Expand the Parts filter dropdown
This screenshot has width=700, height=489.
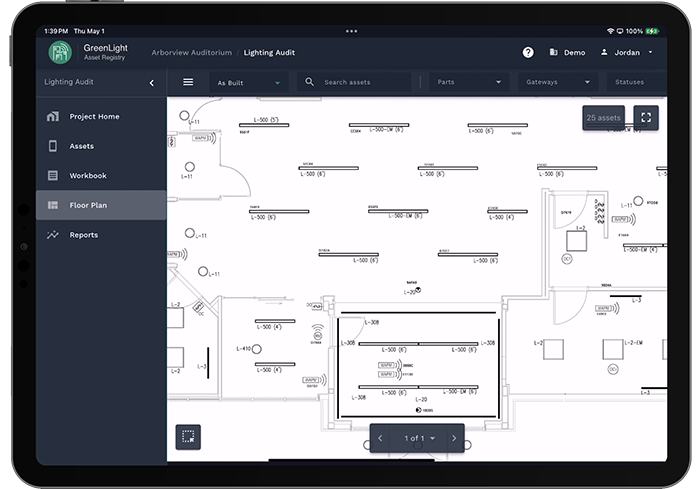click(468, 82)
